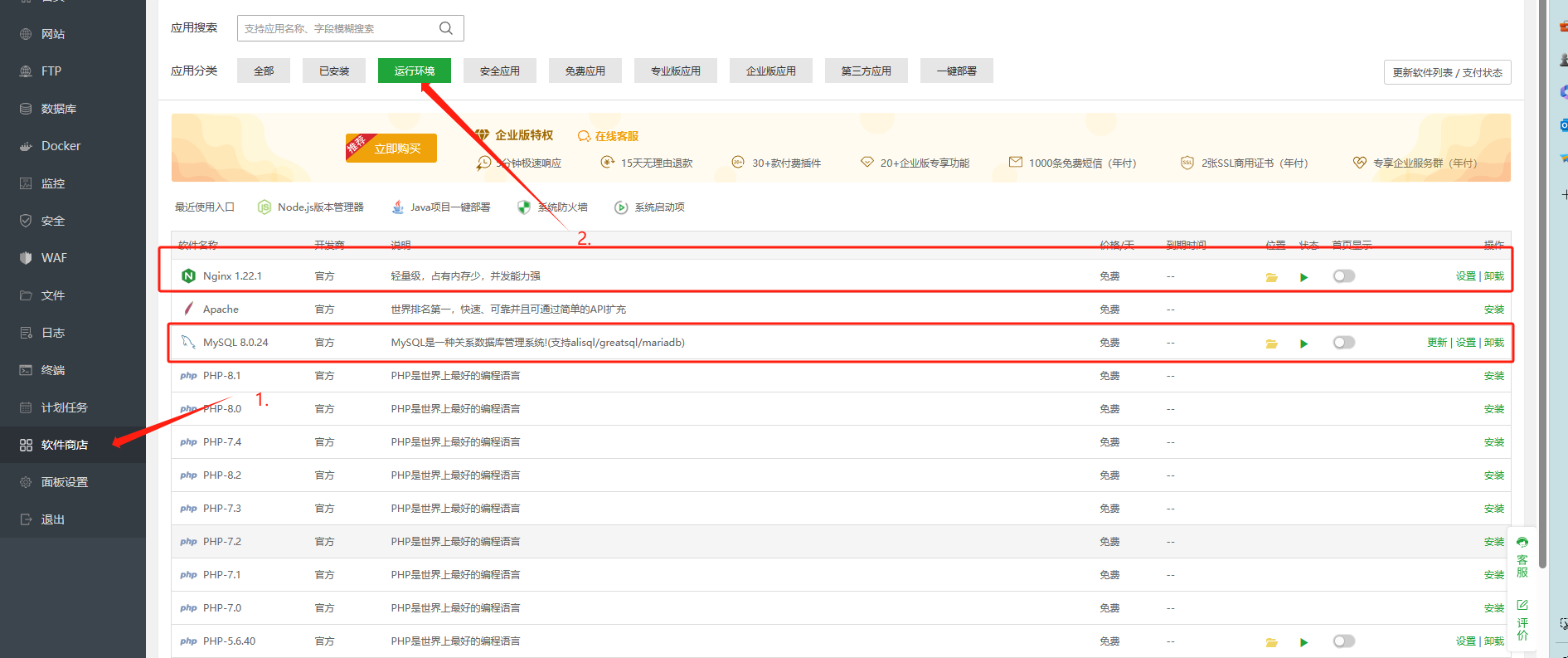This screenshot has width=1568, height=658.
Task: Select the 一键部署 category tab
Action: point(957,71)
